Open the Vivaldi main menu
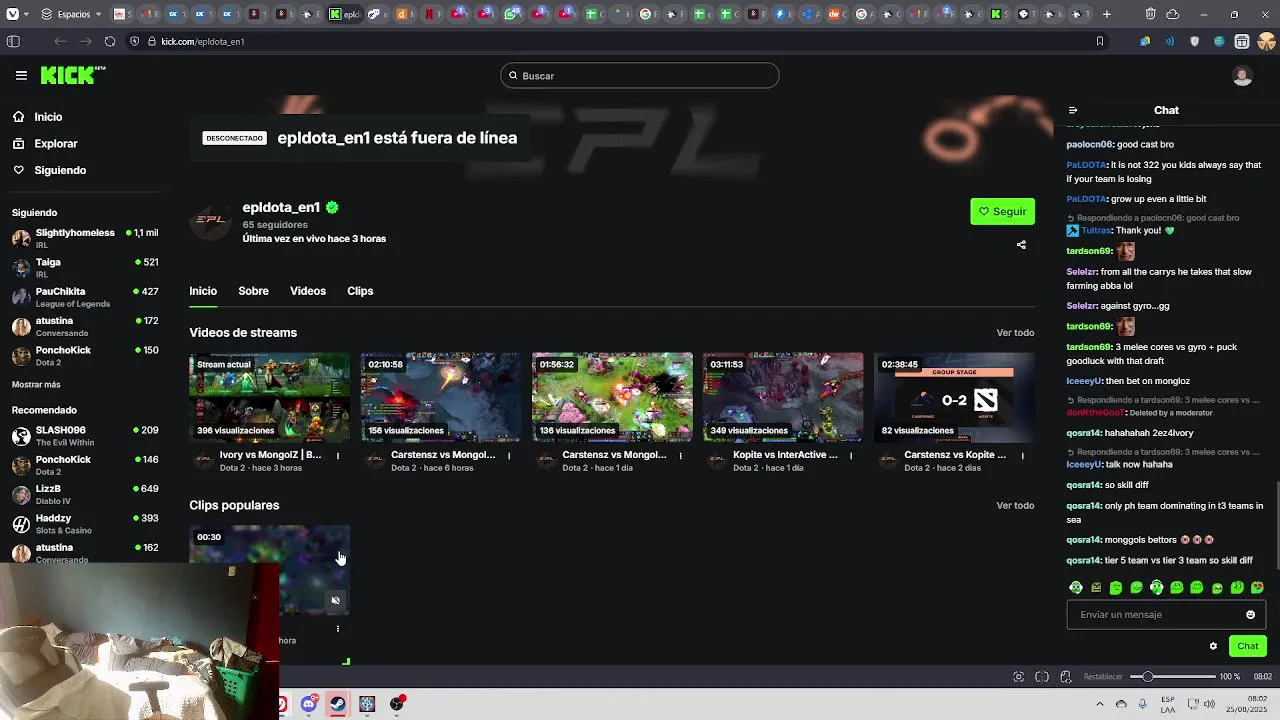Screen dimensions: 1280x720 click(x=15, y=14)
